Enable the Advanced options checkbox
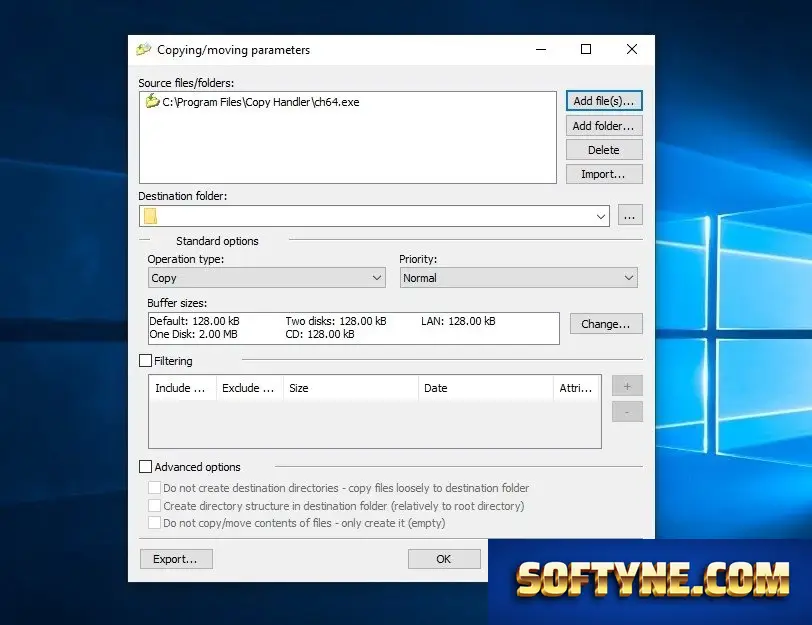The width and height of the screenshot is (812, 625). pos(146,467)
